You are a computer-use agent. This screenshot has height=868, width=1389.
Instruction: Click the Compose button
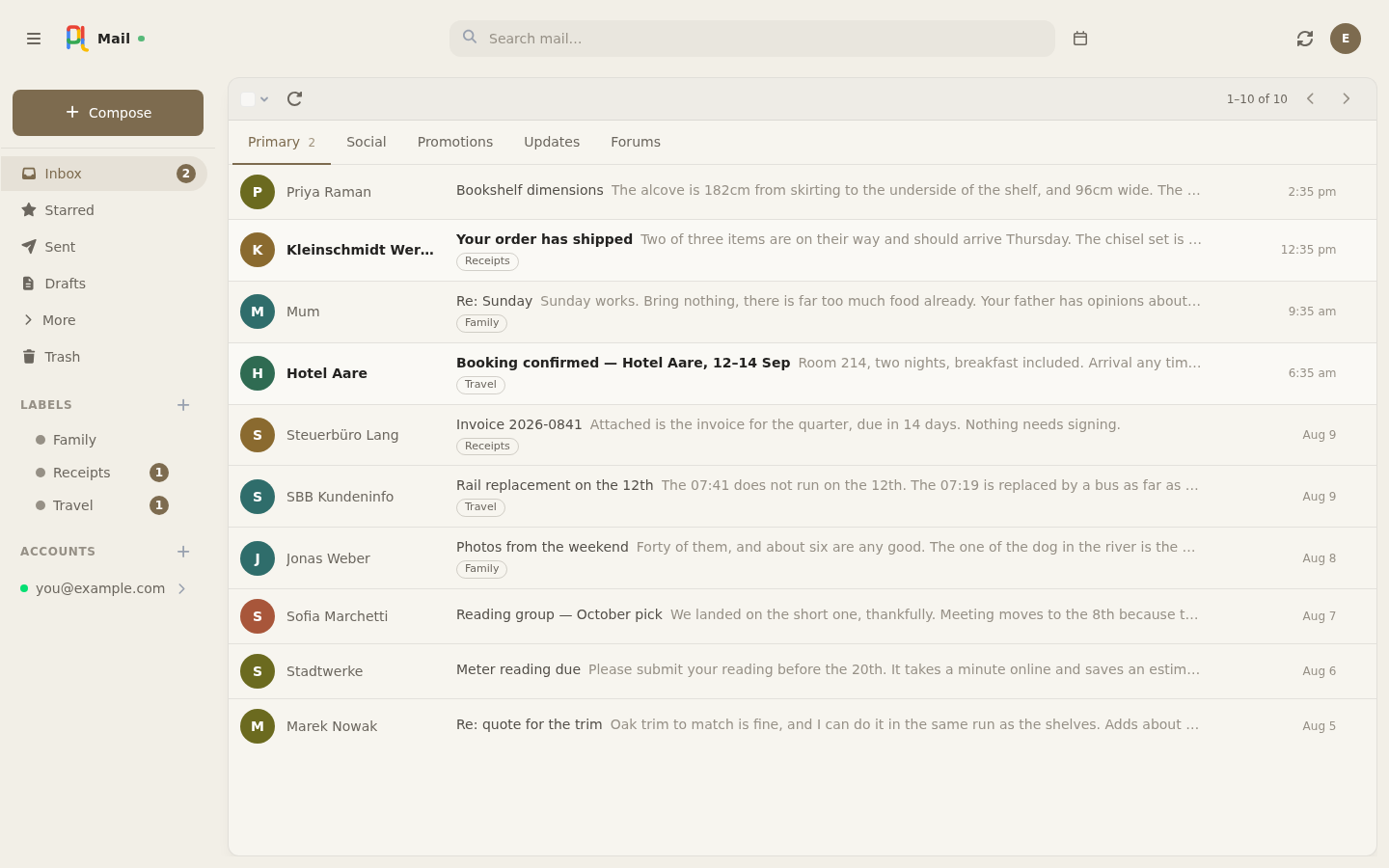click(108, 113)
